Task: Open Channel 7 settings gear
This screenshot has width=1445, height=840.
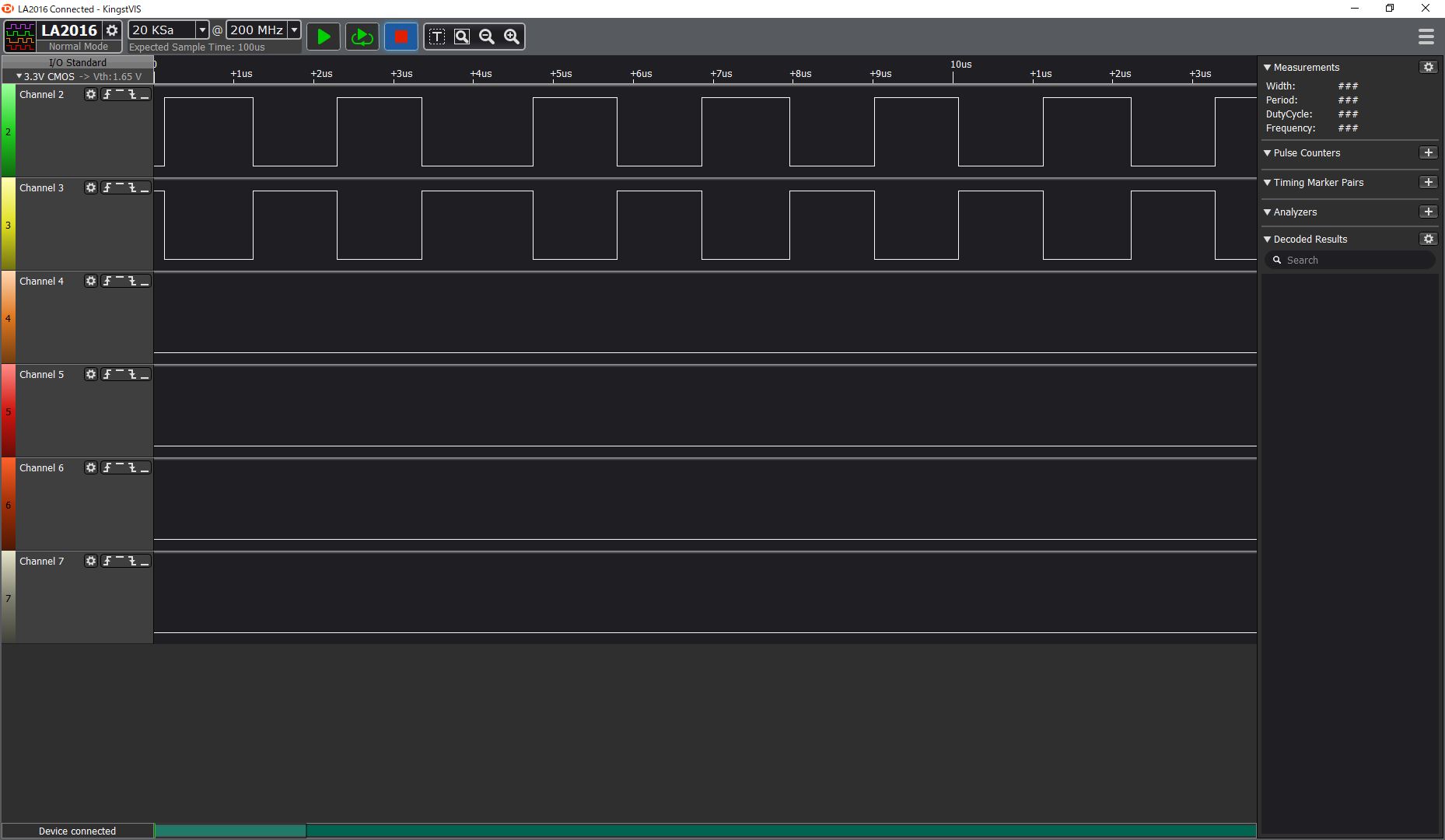Action: coord(91,561)
